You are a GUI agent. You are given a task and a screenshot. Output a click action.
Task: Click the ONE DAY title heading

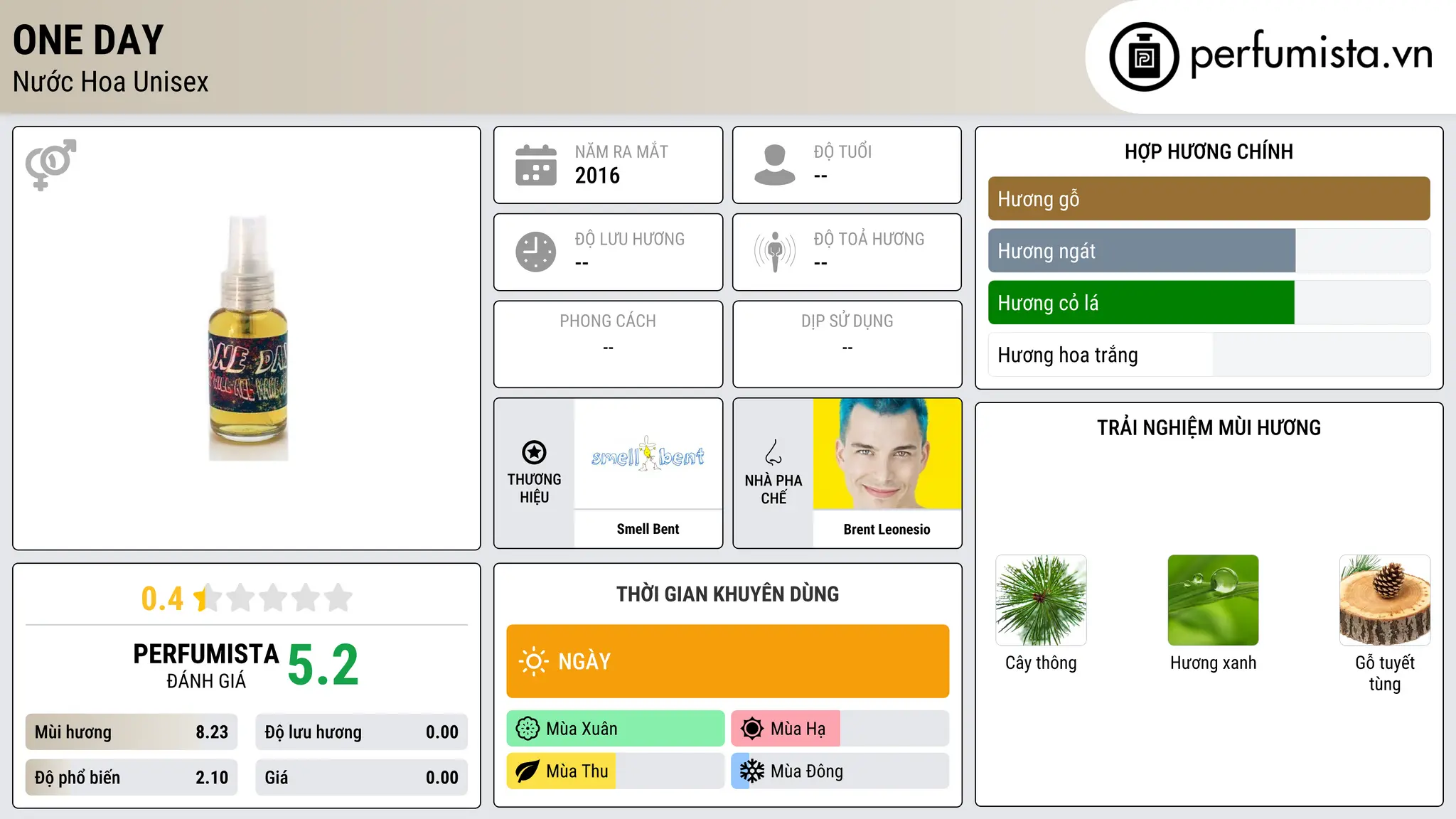tap(88, 40)
